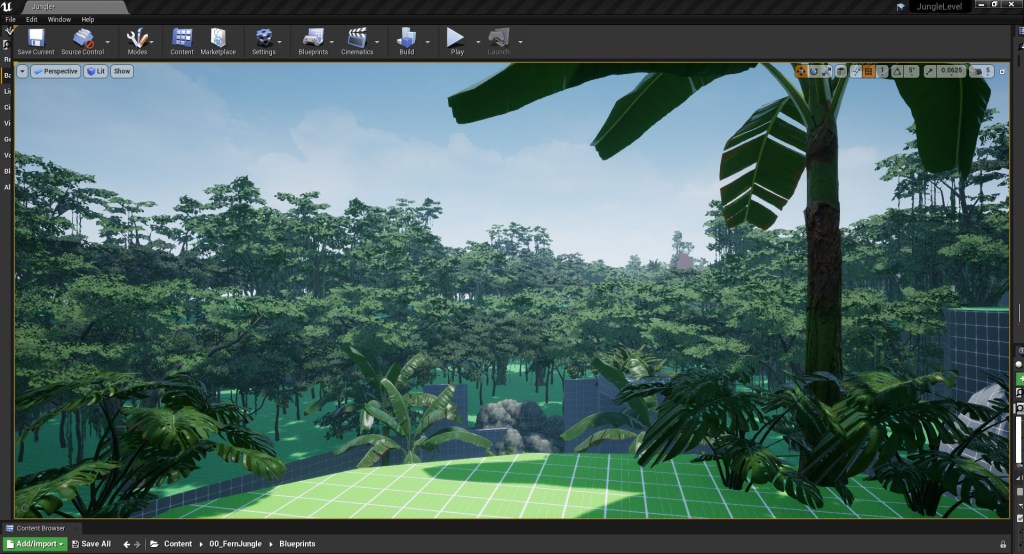Select the scale gizmo tool in viewport

827,71
